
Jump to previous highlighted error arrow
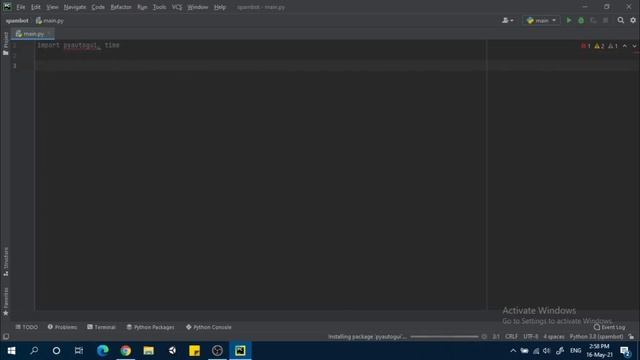pyautogui.click(x=625, y=46)
